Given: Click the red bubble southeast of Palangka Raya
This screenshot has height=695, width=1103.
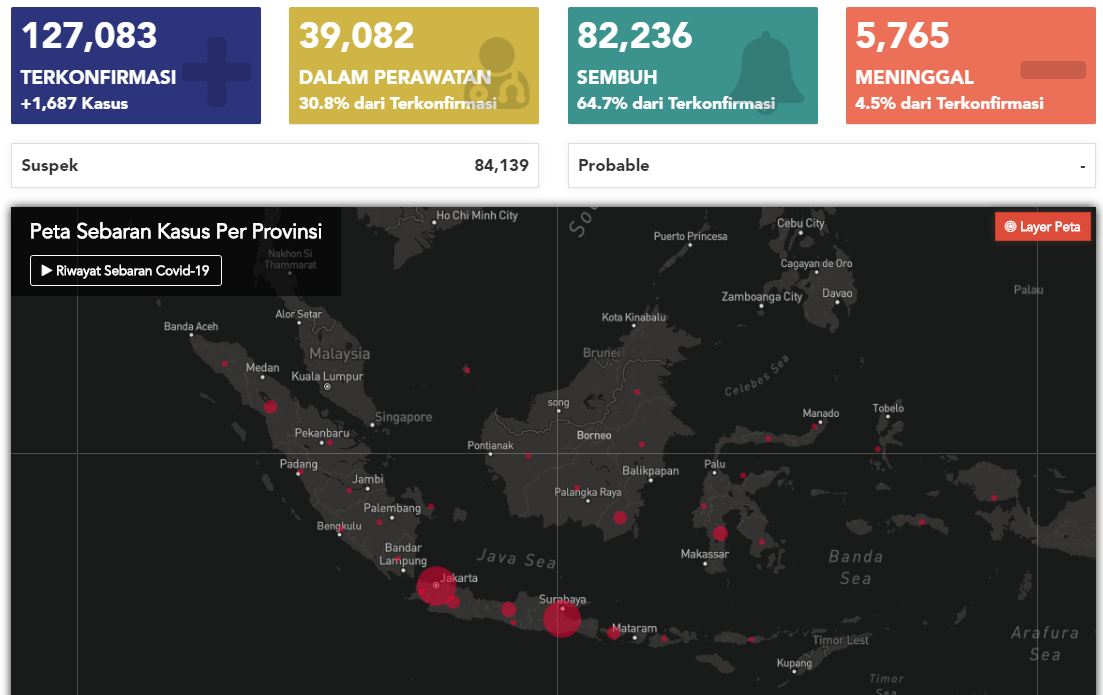Looking at the screenshot, I should pos(620,517).
